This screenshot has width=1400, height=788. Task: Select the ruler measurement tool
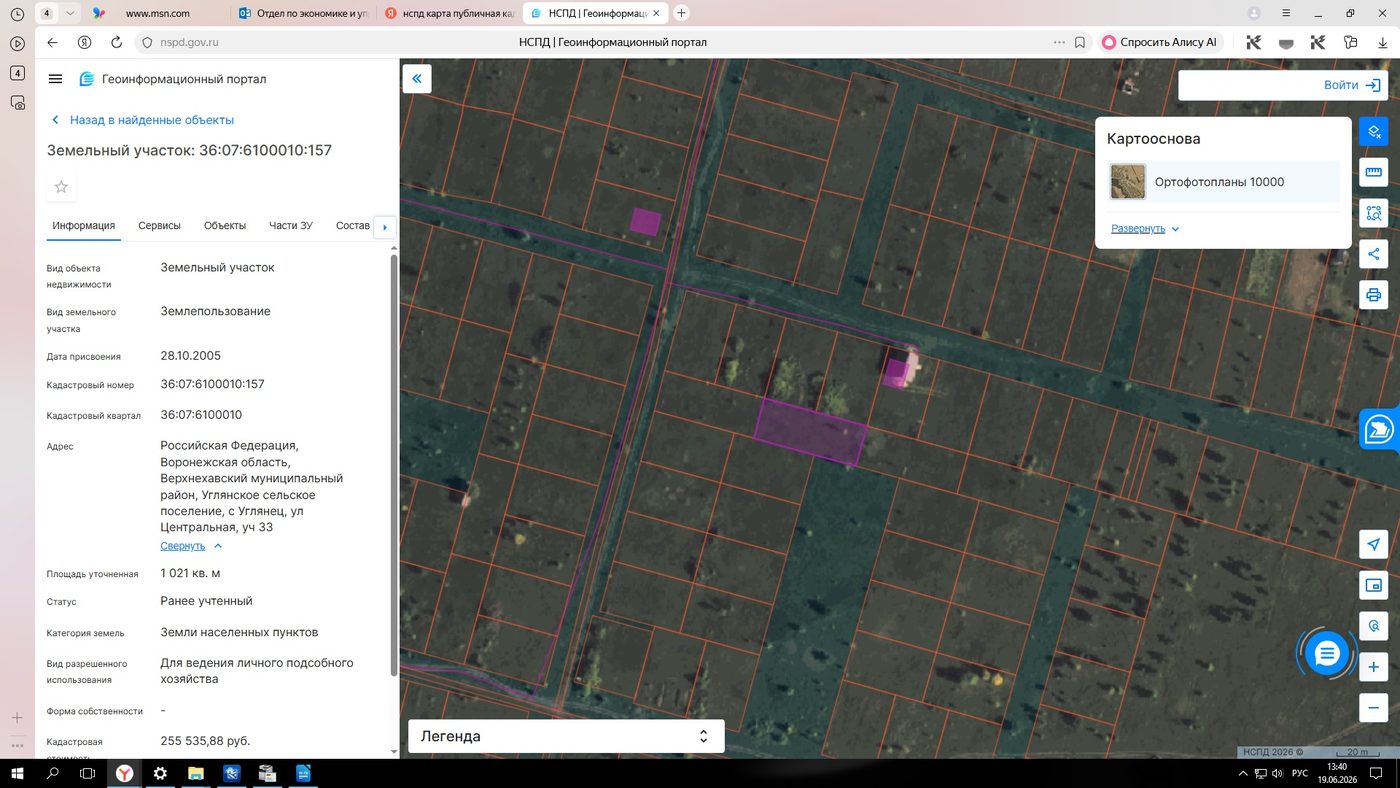pos(1374,172)
